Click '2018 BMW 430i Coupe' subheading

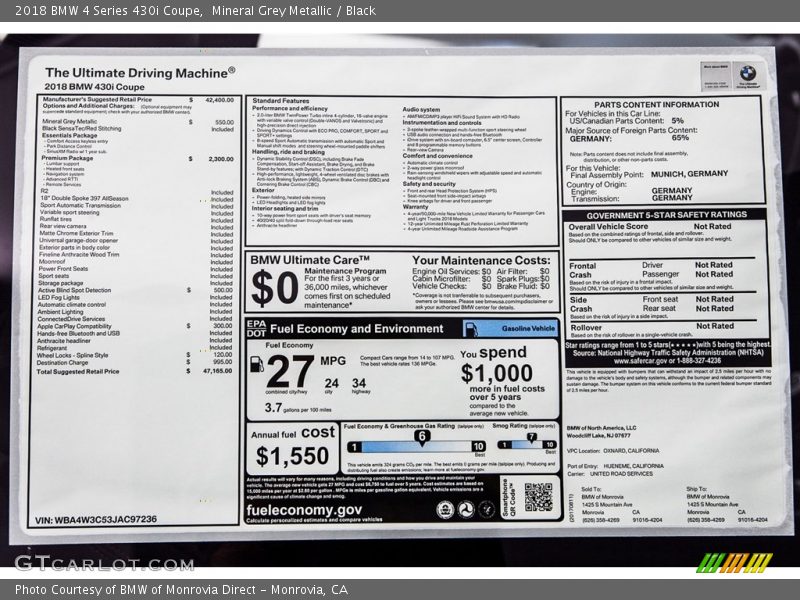tap(94, 87)
